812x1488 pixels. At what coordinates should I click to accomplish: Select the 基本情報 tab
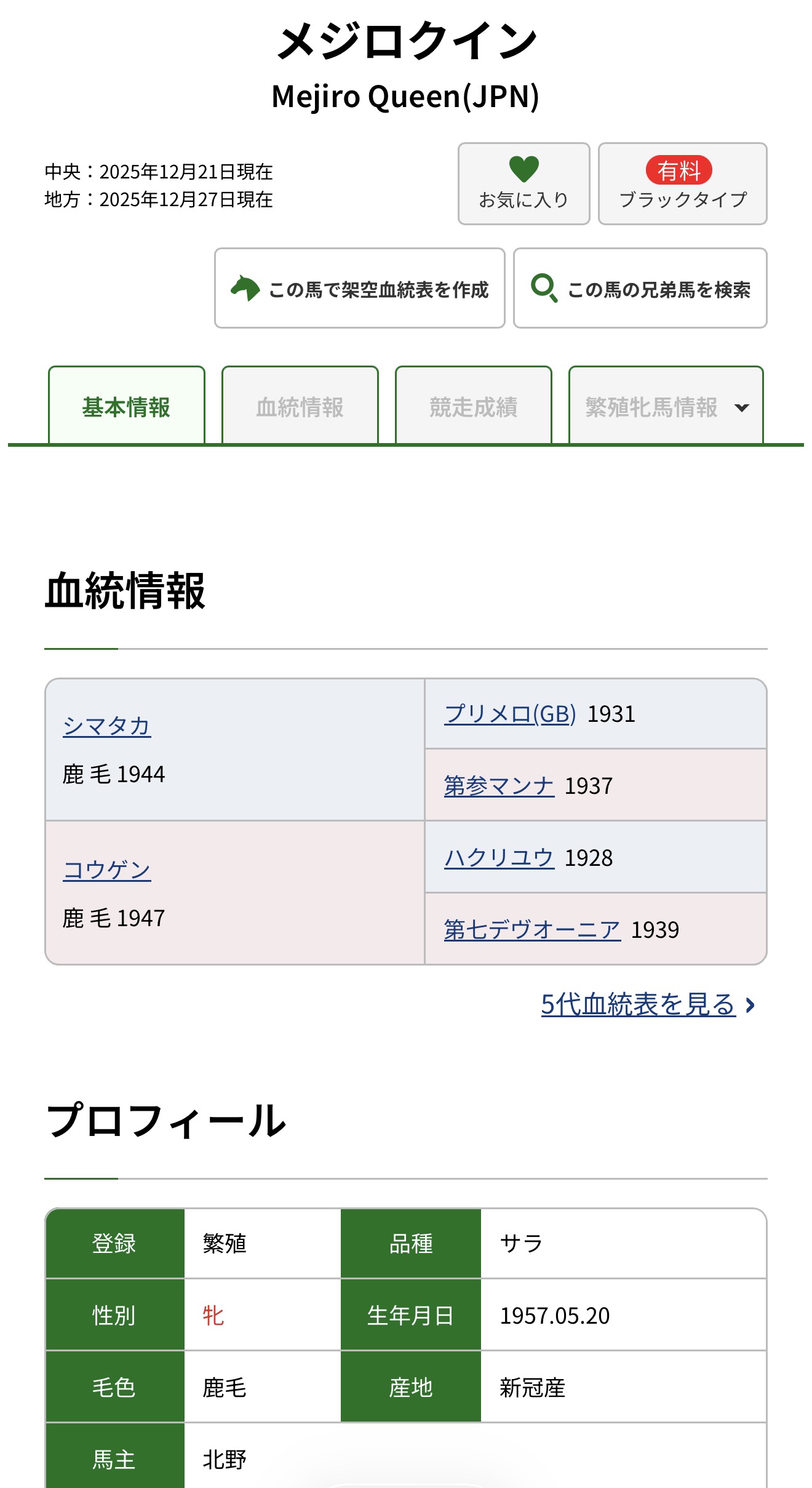[126, 406]
